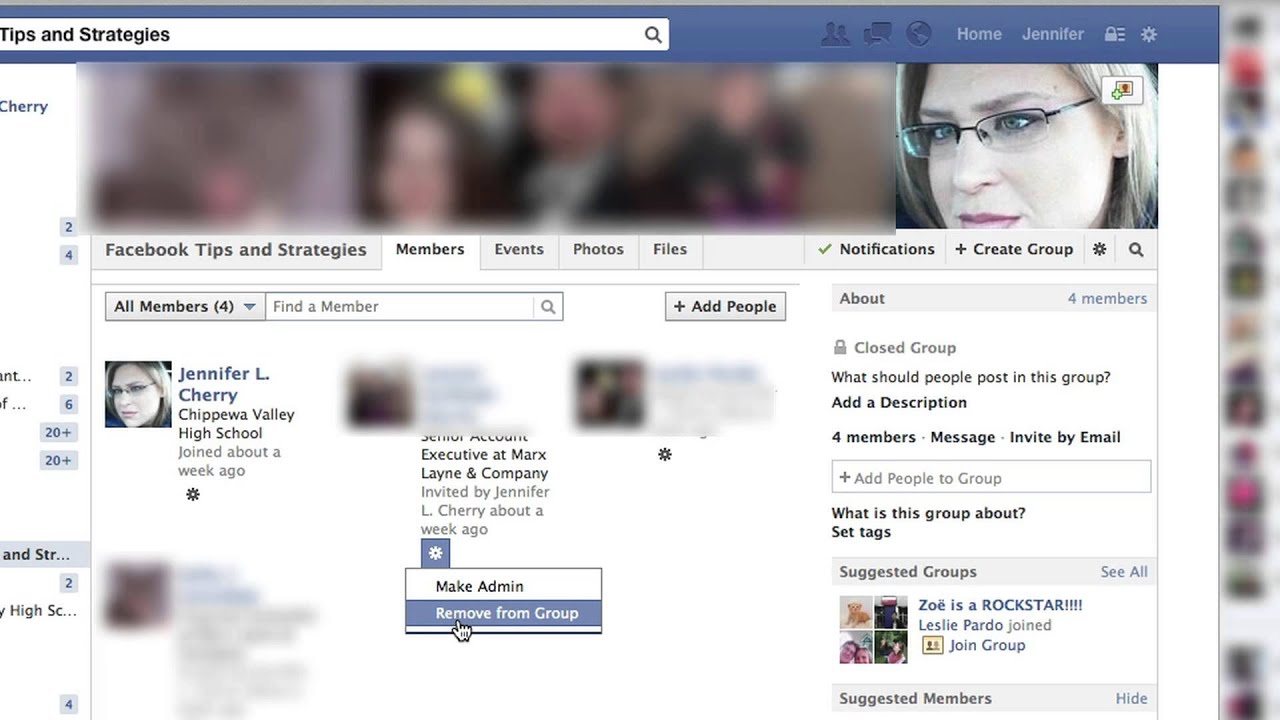Open the Zoë is a ROCKSTAR!!!! link
The image size is (1280, 720).
[1000, 605]
